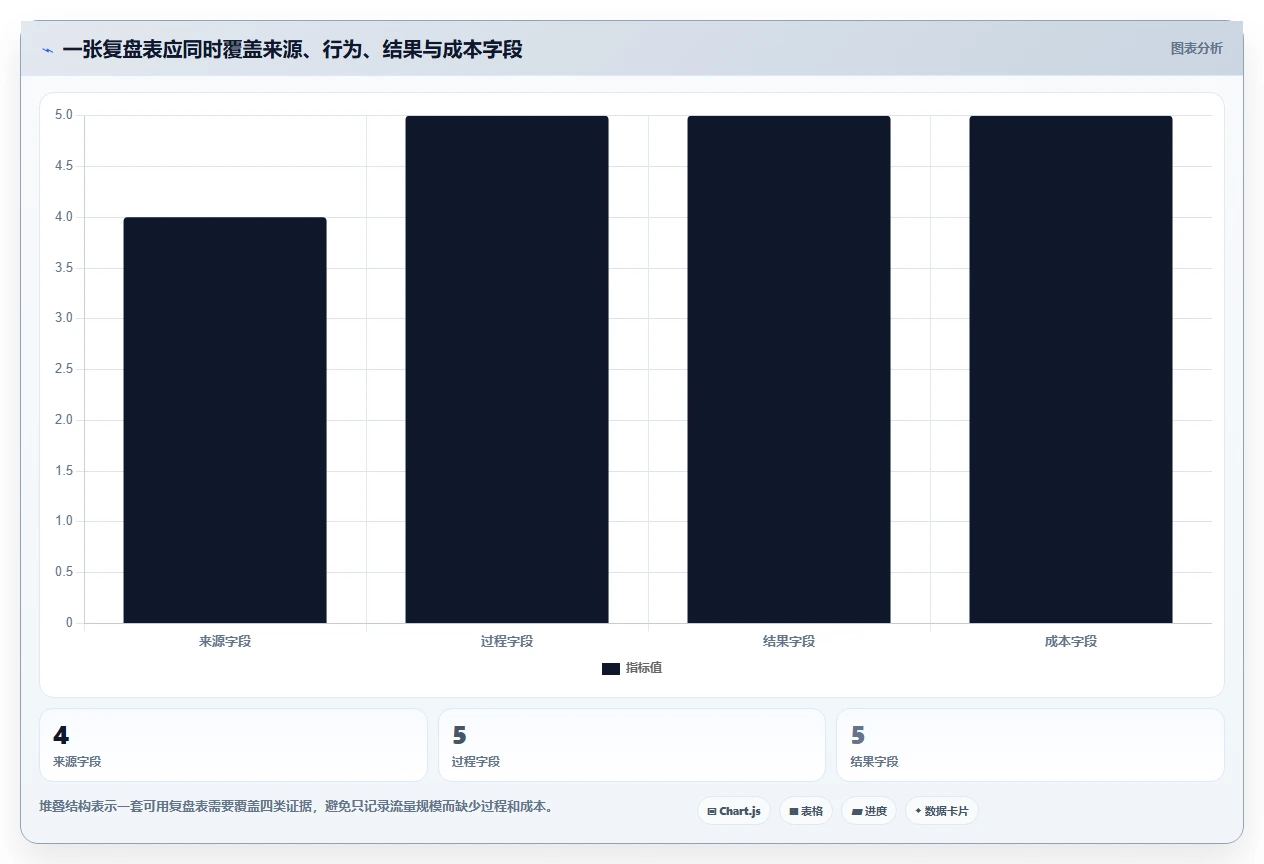This screenshot has height=864, width=1264.
Task: Open the 结果字段 data card showing 5
Action: click(1030, 745)
